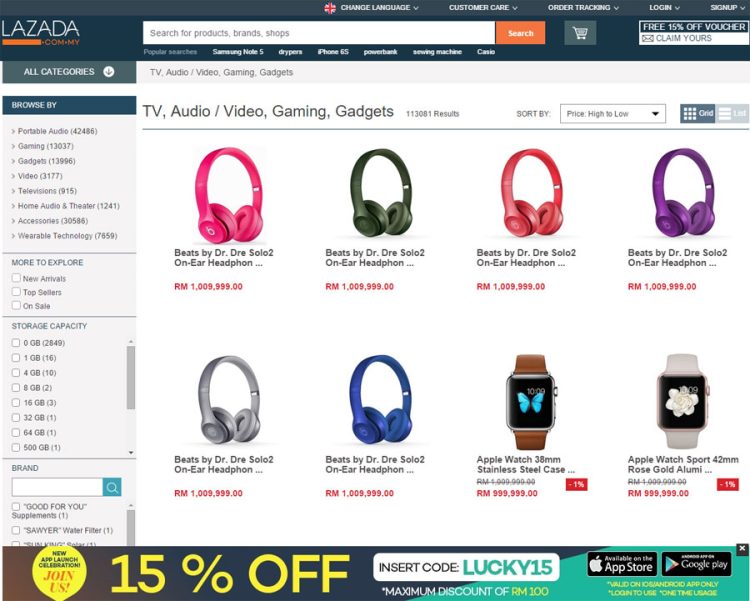The width and height of the screenshot is (750, 601).
Task: Switch to List view
Action: click(x=732, y=113)
